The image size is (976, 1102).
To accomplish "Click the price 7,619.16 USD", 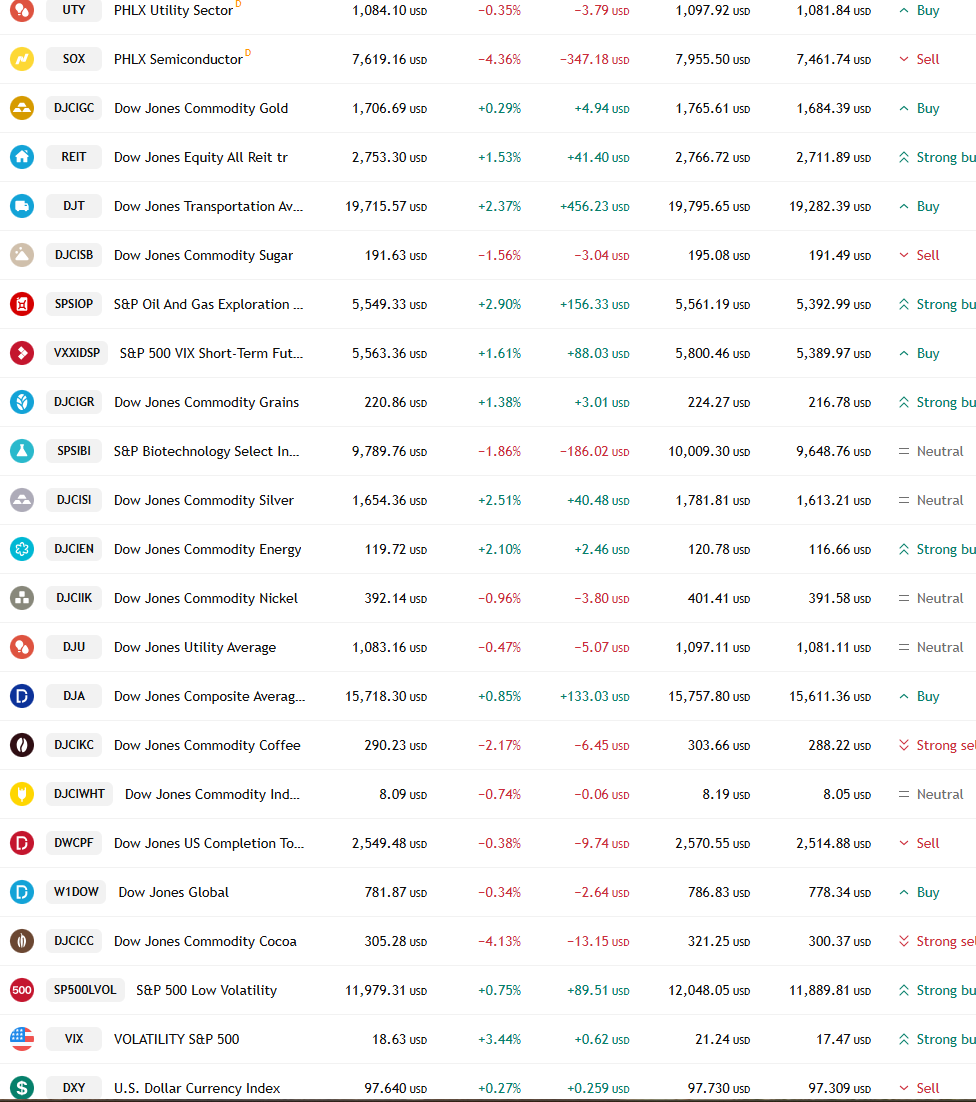I will click(x=389, y=60).
